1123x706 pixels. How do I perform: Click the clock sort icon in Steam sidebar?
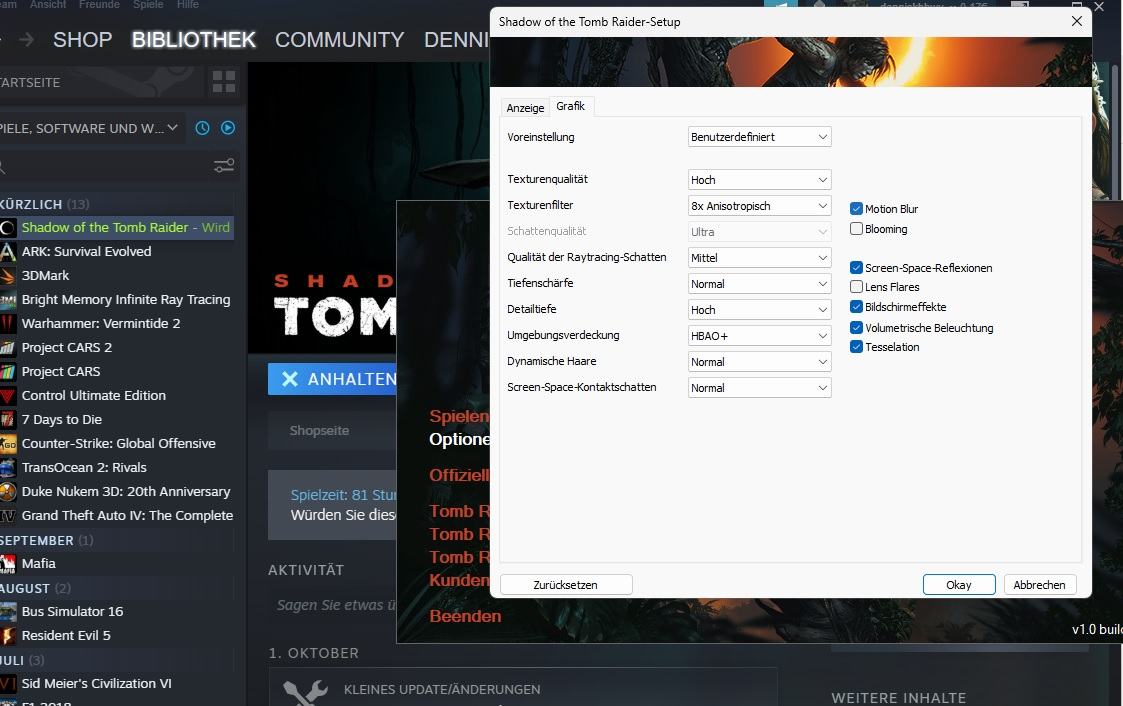(x=203, y=128)
